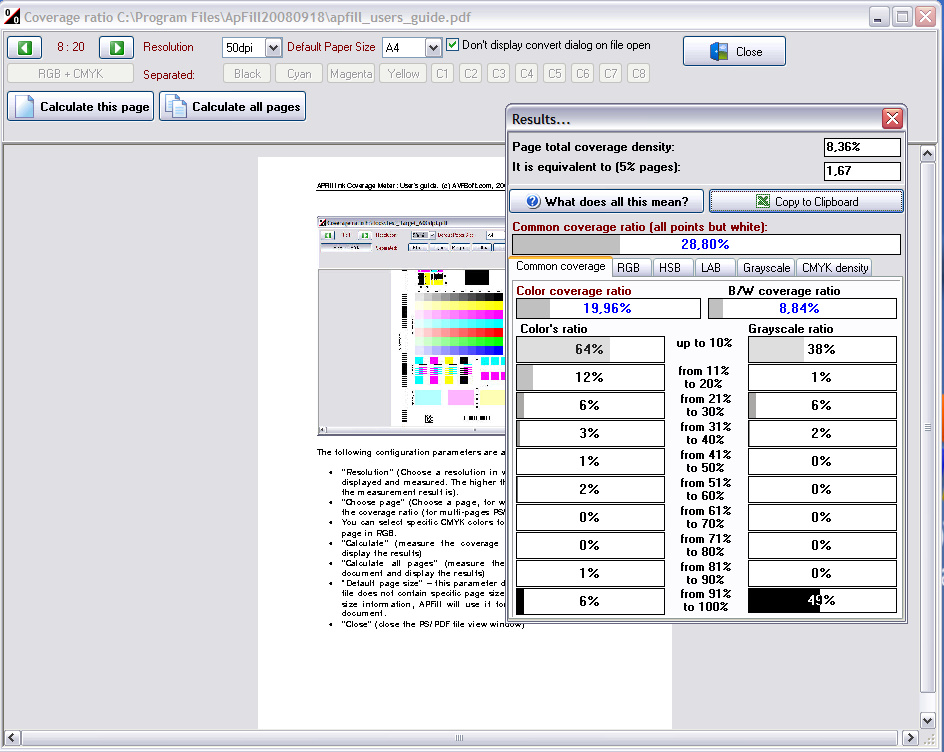Click Copy to Clipboard button

[x=807, y=202]
